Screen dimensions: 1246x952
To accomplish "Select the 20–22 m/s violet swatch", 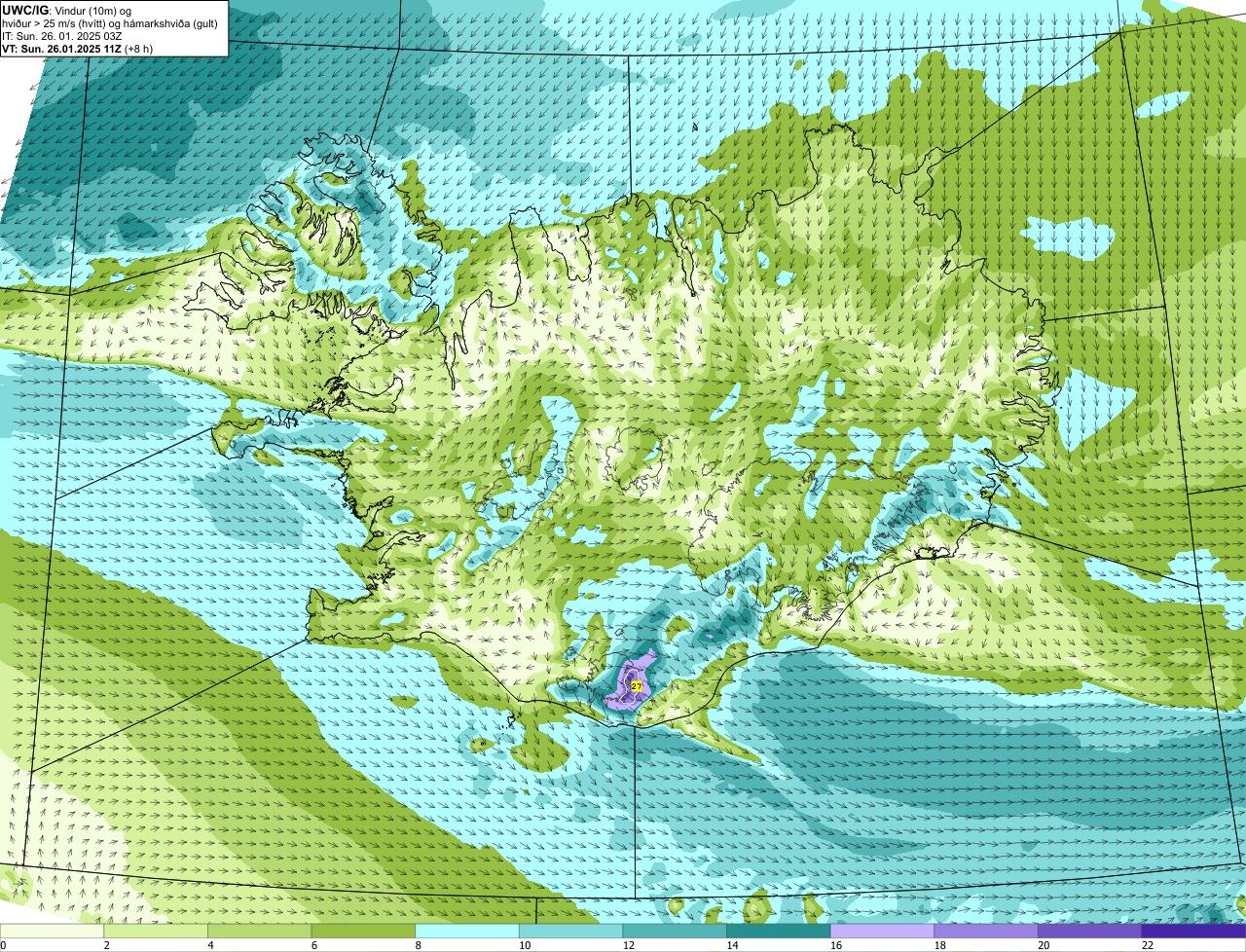I will pyautogui.click(x=1090, y=932).
